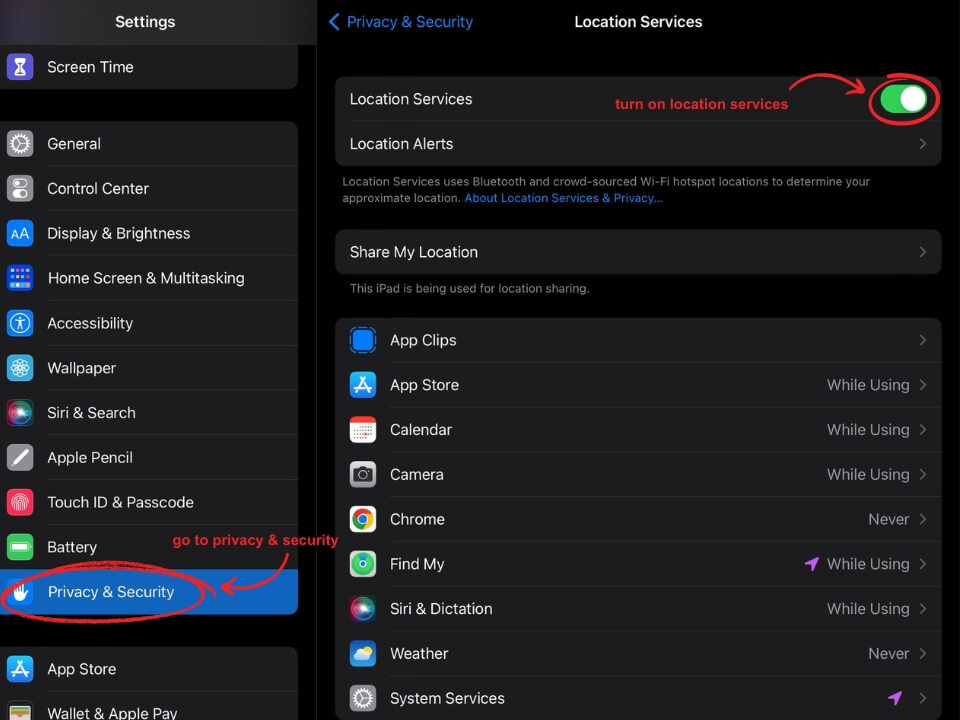Select the Chrome app icon
The height and width of the screenshot is (720, 960).
coord(363,519)
